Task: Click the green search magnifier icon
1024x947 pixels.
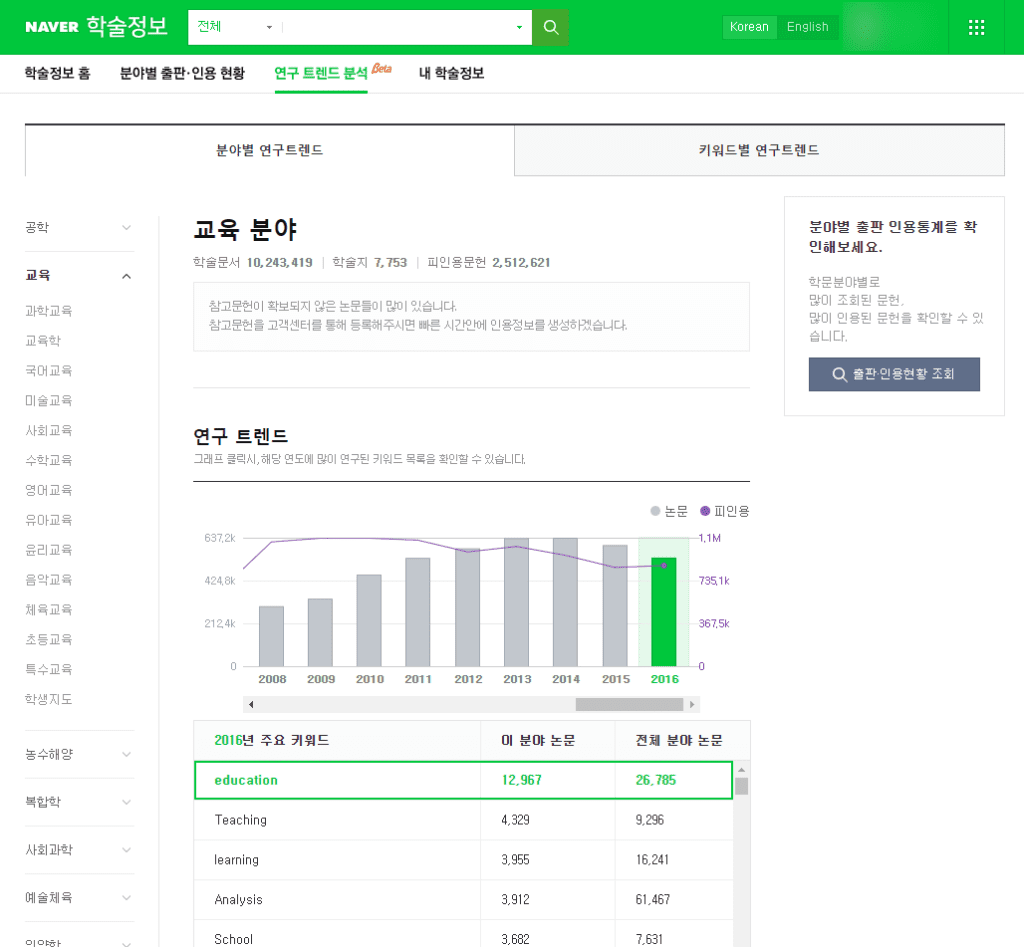Action: (551, 27)
